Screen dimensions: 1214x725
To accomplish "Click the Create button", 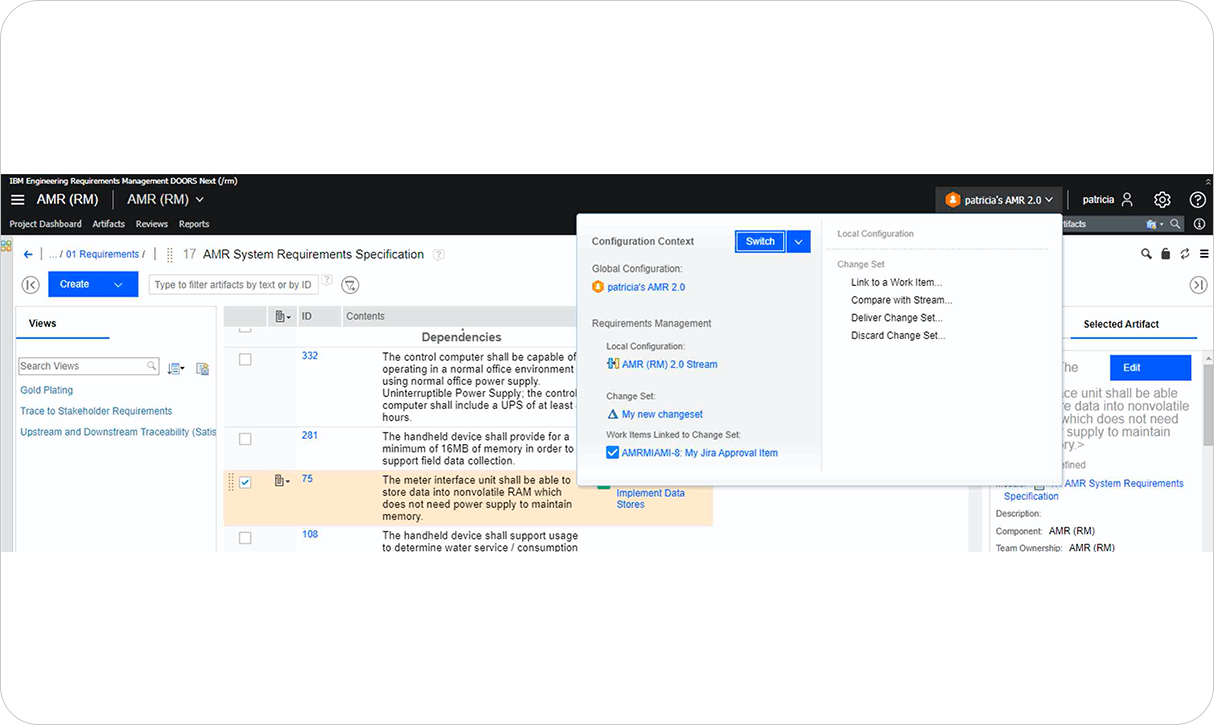I will (74, 285).
